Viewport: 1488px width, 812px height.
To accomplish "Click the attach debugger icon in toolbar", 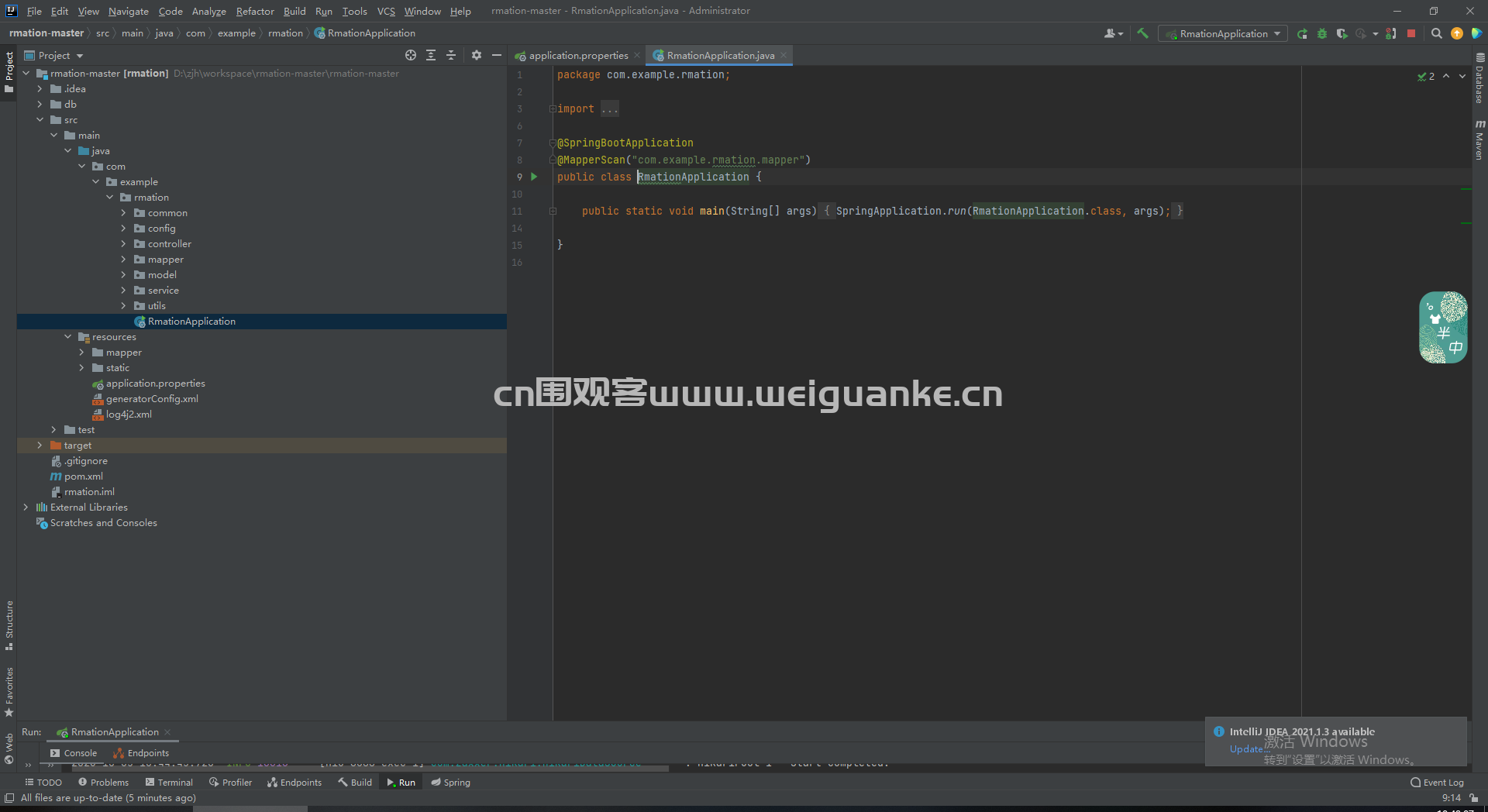I will [1391, 33].
